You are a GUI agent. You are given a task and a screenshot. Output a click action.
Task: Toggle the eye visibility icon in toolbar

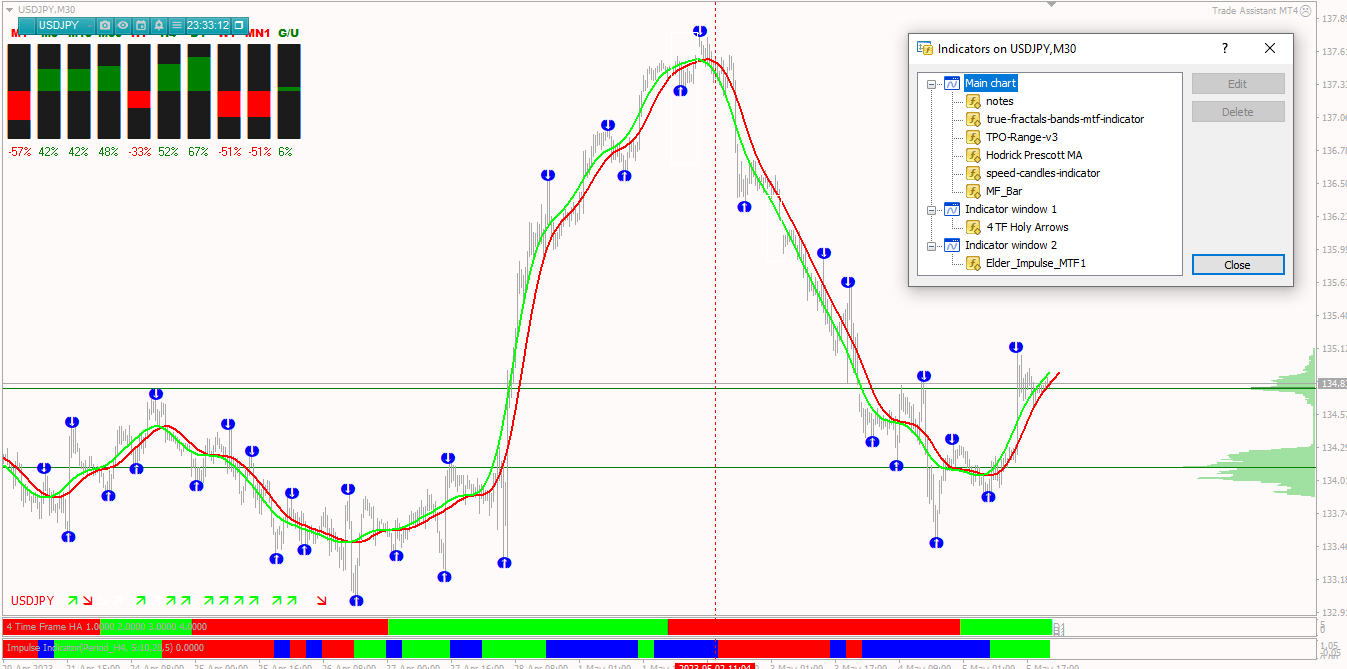(123, 25)
